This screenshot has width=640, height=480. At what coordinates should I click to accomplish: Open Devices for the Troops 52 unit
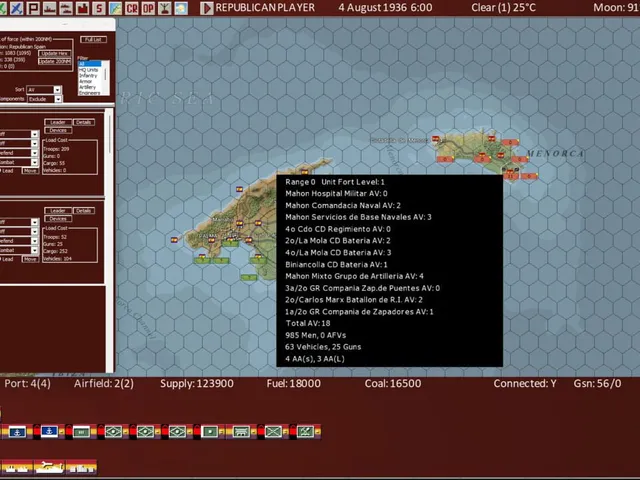(58, 219)
